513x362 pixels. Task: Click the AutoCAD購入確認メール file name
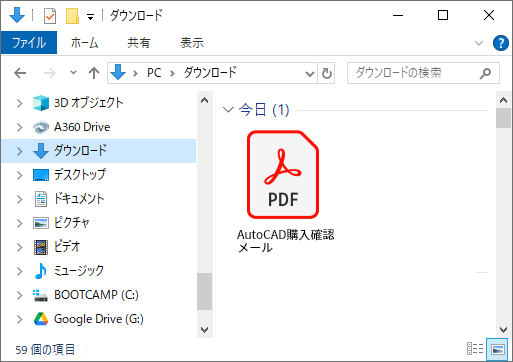tap(285, 241)
